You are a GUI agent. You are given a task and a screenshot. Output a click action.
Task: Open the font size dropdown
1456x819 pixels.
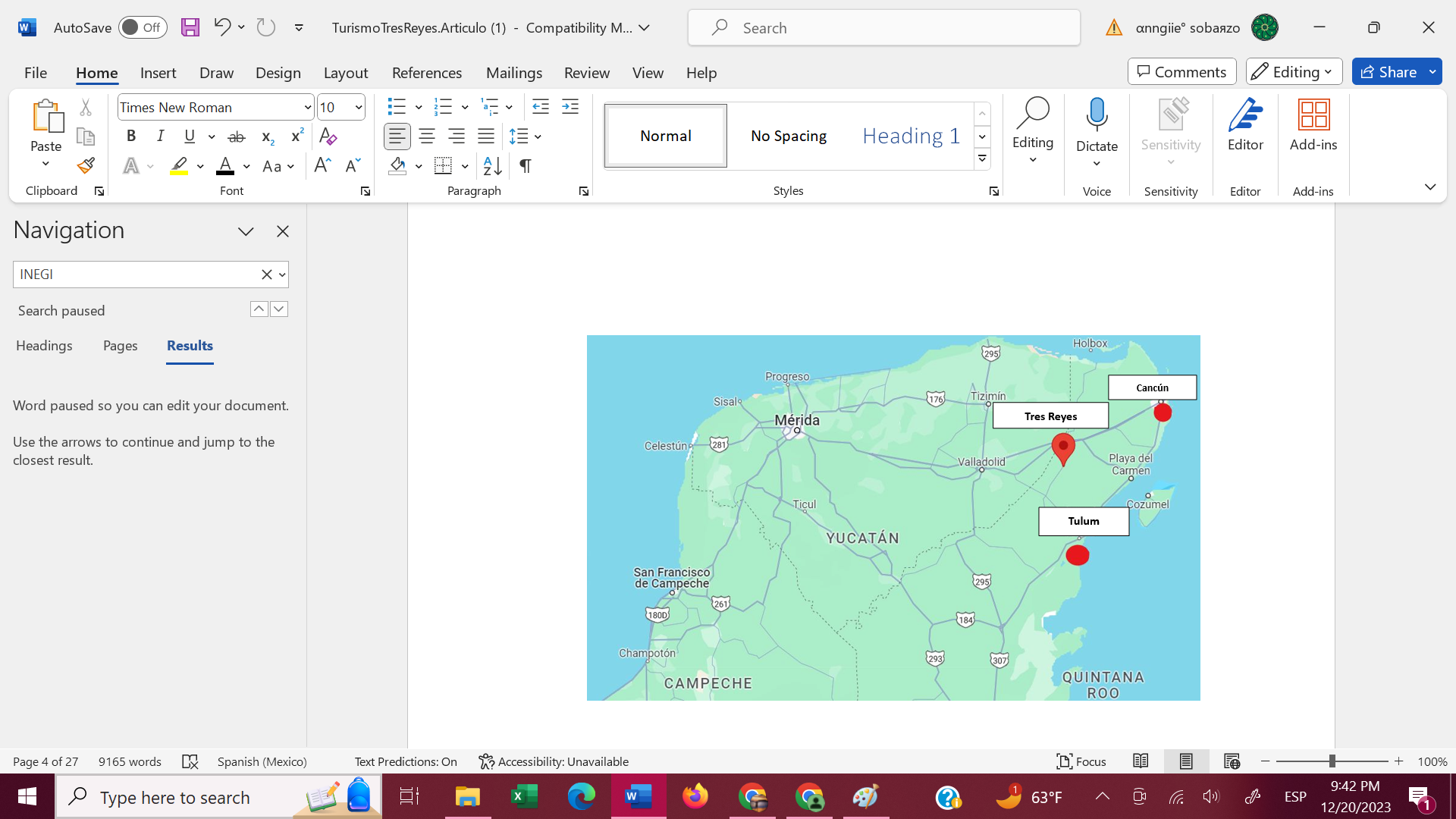[356, 107]
